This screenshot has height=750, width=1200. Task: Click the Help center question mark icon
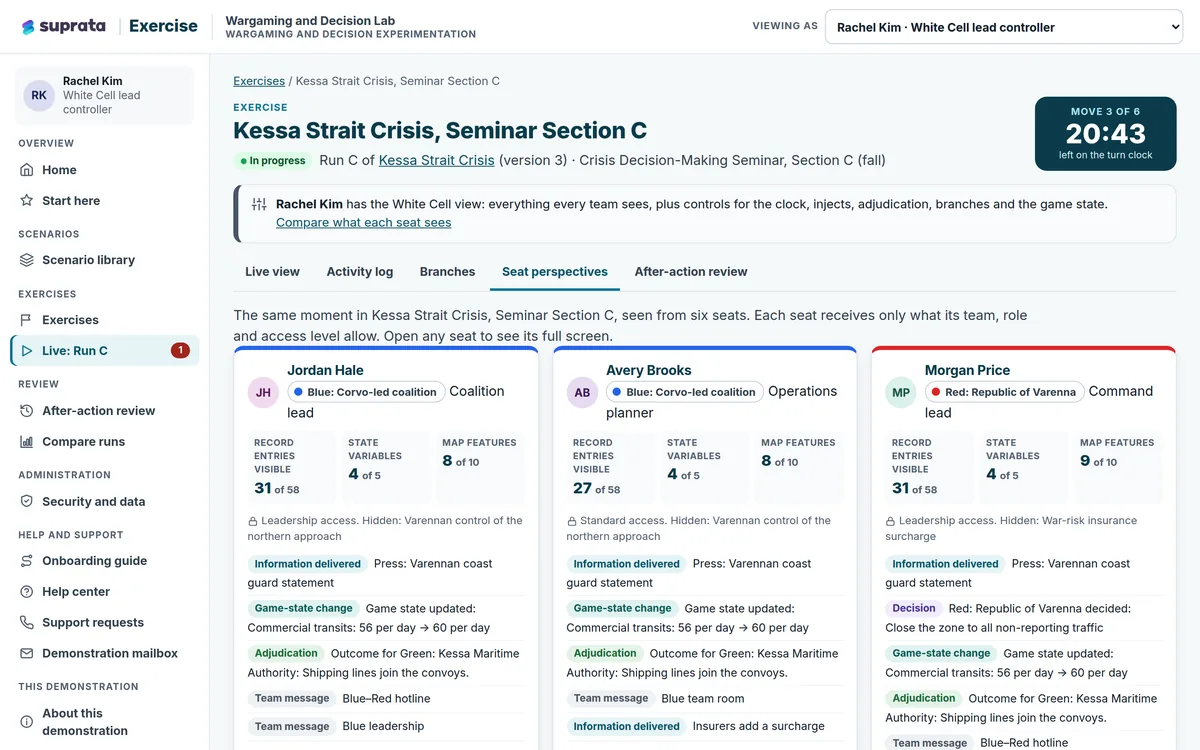pos(27,592)
